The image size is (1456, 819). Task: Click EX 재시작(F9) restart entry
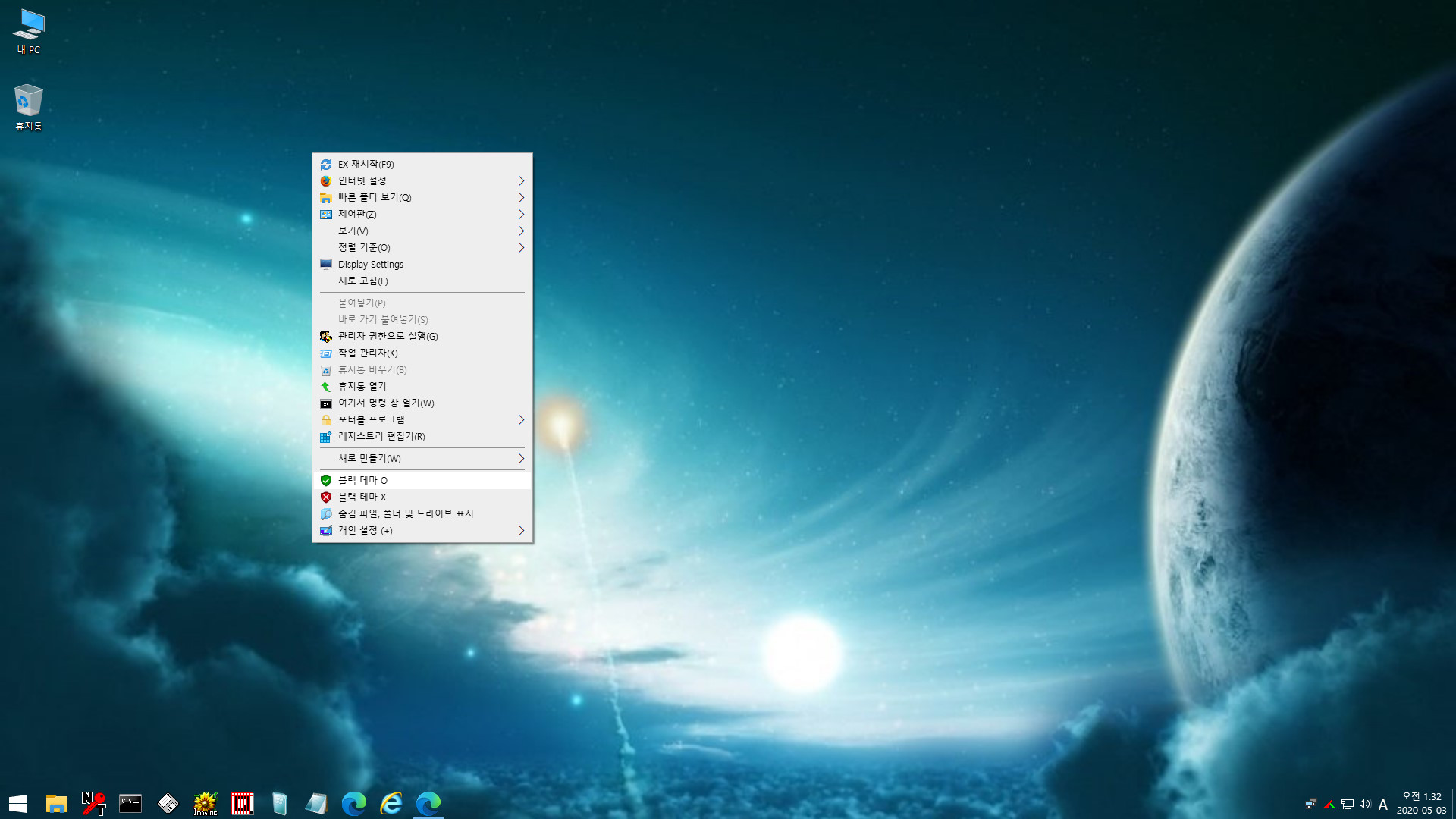point(422,164)
